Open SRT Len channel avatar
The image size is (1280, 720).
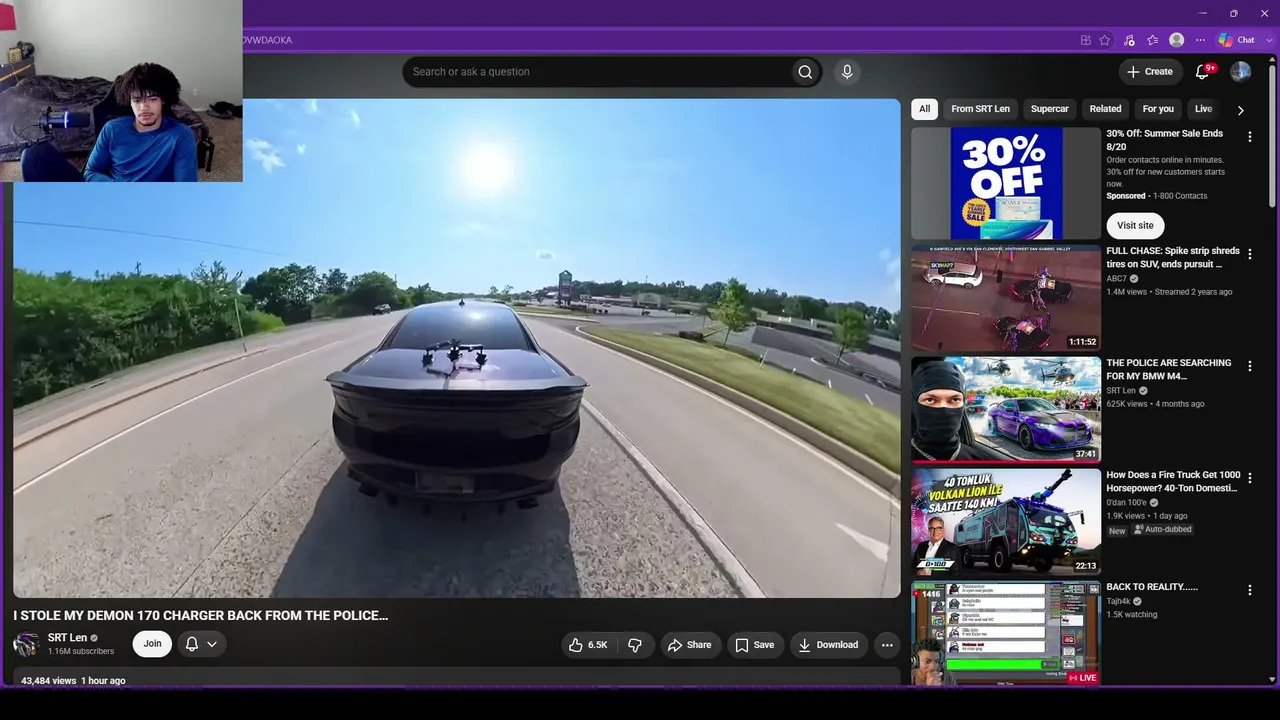(26, 645)
